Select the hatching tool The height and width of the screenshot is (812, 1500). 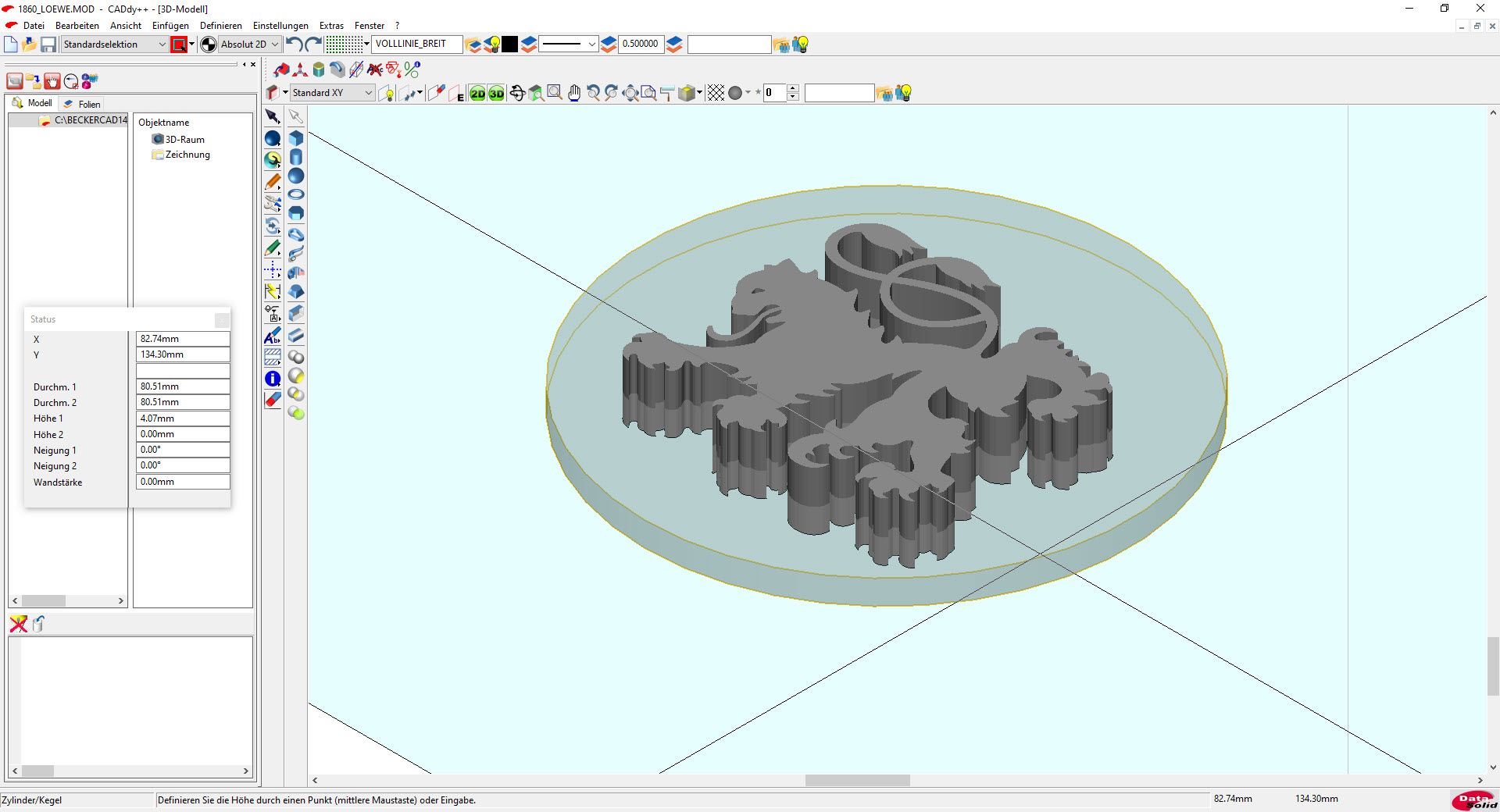point(273,358)
